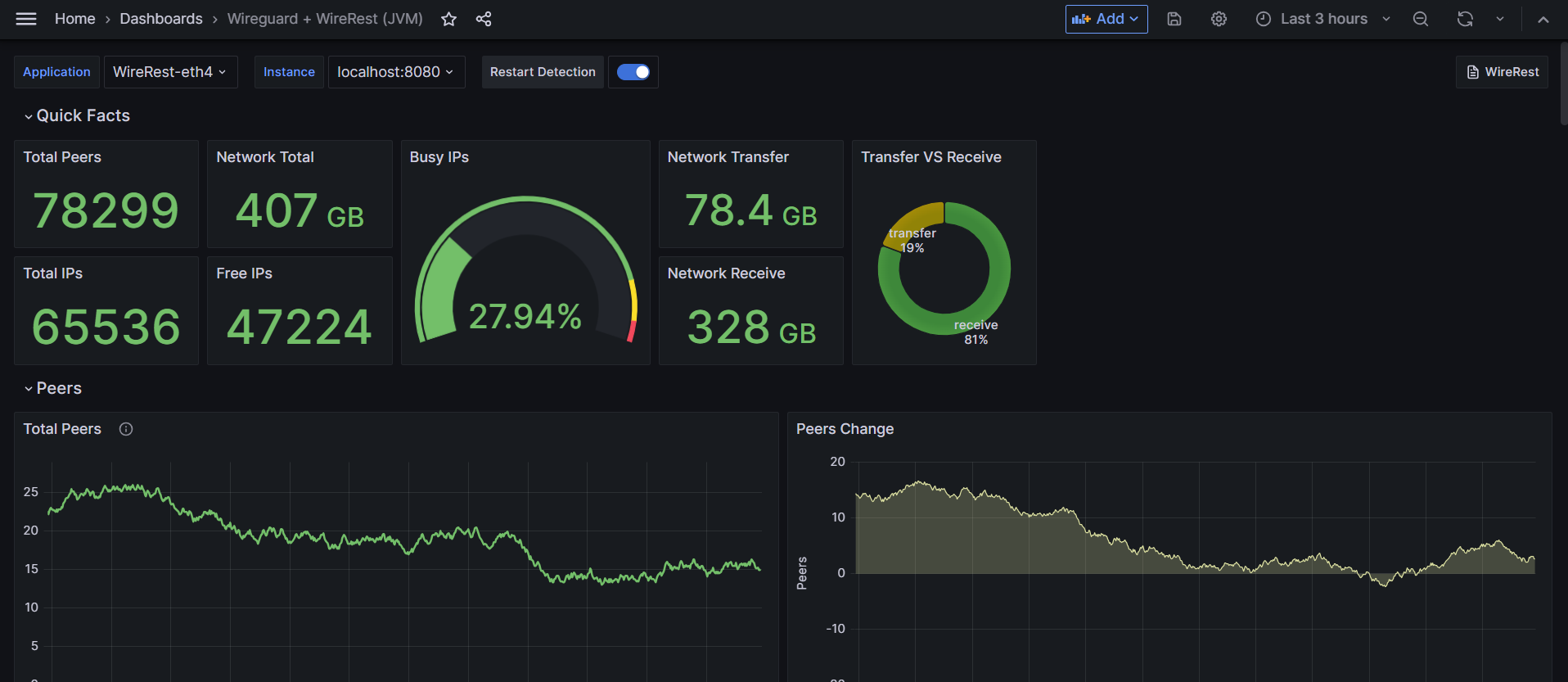Open the Add panel dropdown
The image size is (1568, 682).
point(1106,19)
